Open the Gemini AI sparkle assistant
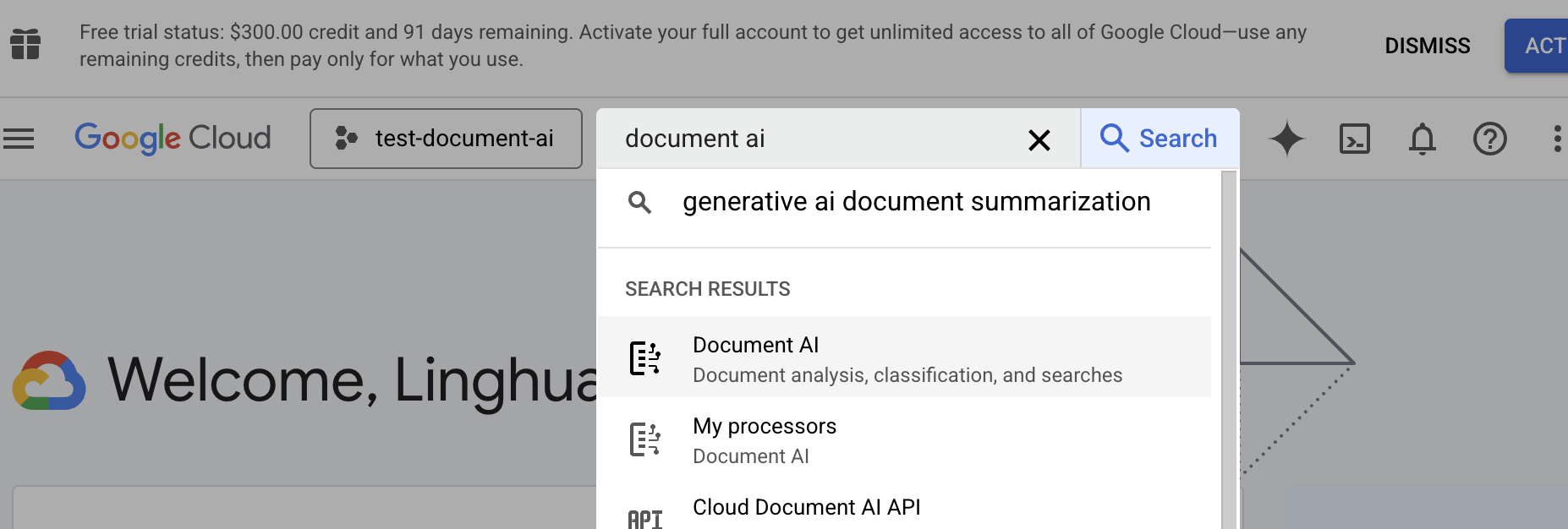 pos(1286,139)
